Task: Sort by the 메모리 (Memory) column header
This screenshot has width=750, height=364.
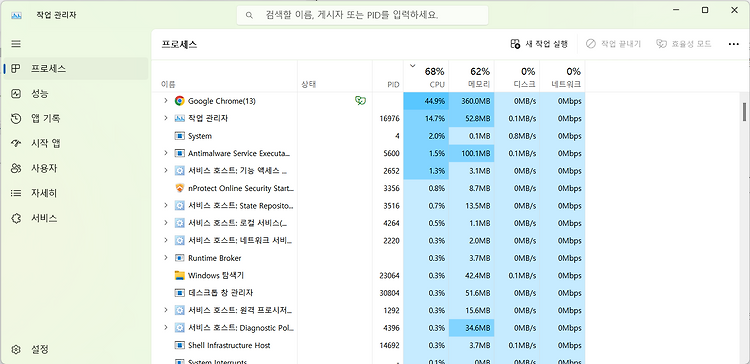Action: pos(472,77)
